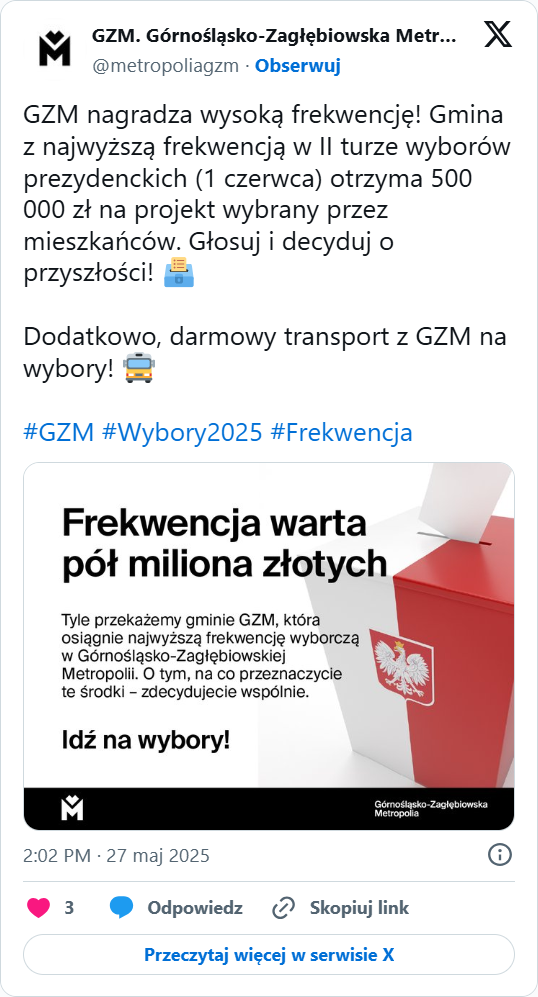Click the like count number 3
The width and height of the screenshot is (538, 997).
tap(69, 908)
